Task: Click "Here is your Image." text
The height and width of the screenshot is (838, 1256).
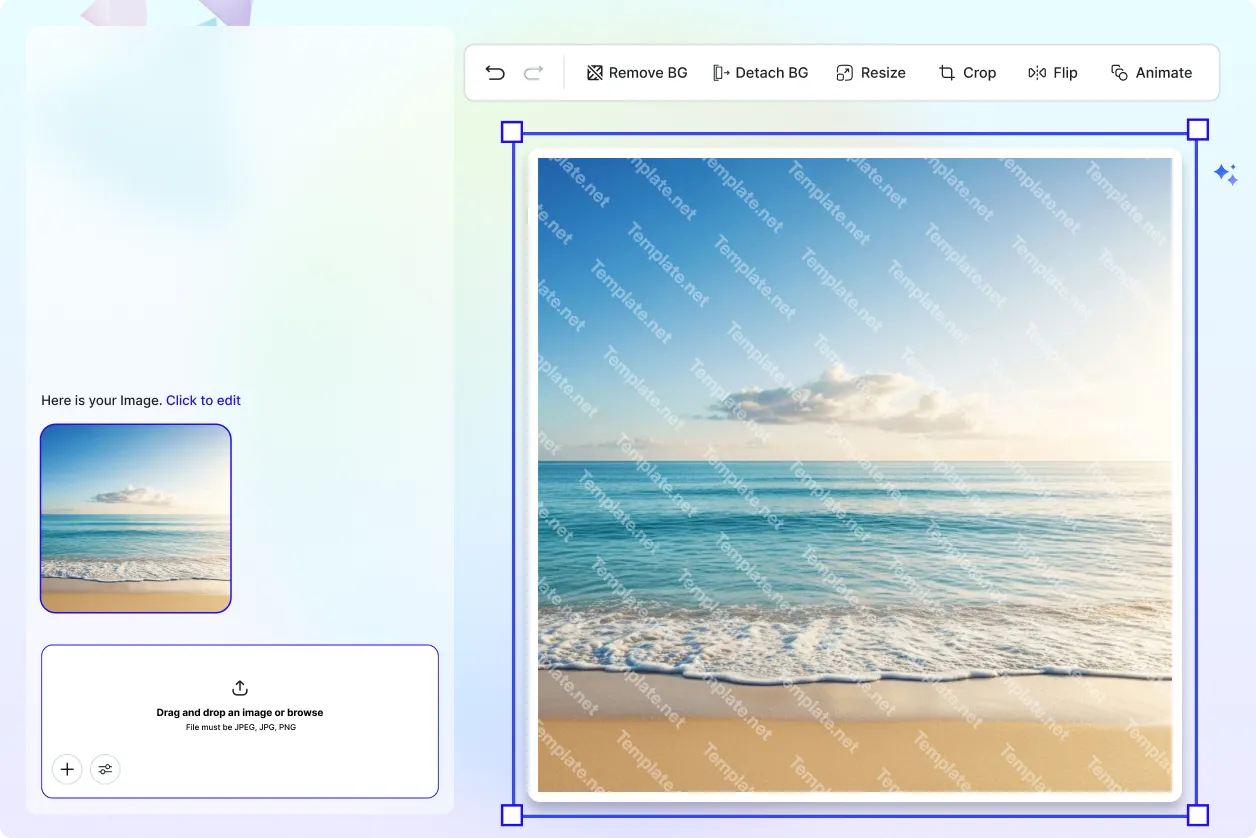Action: click(101, 400)
